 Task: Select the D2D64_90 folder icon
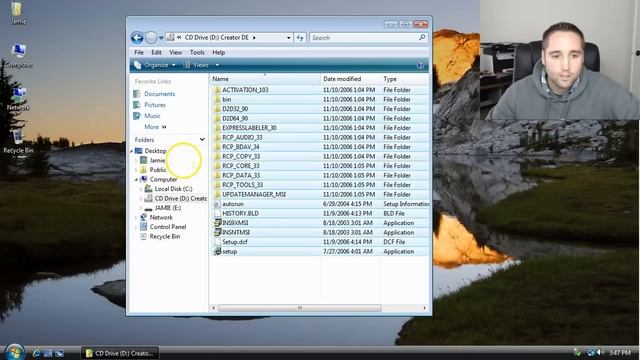click(217, 118)
